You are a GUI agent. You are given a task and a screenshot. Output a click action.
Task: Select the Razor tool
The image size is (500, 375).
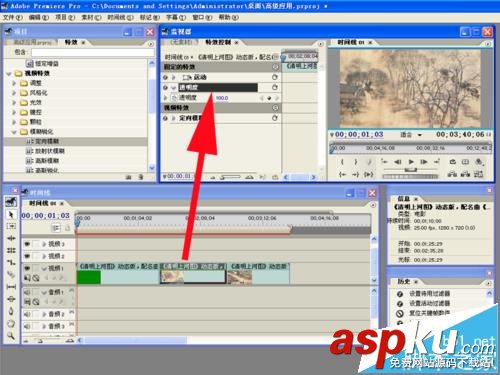(x=11, y=274)
